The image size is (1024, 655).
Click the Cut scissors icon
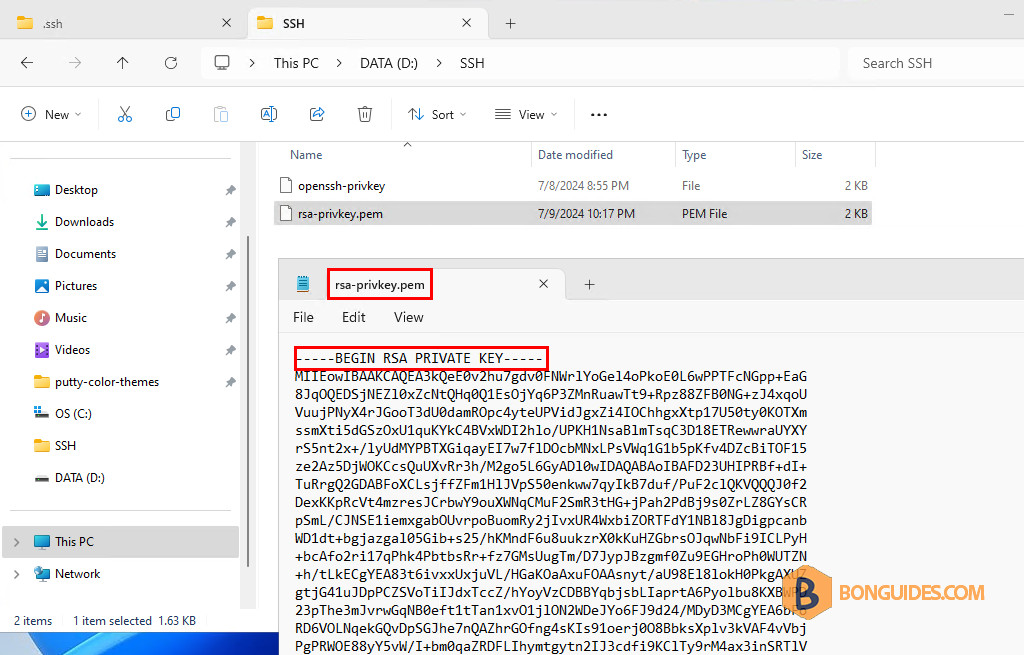coord(125,114)
